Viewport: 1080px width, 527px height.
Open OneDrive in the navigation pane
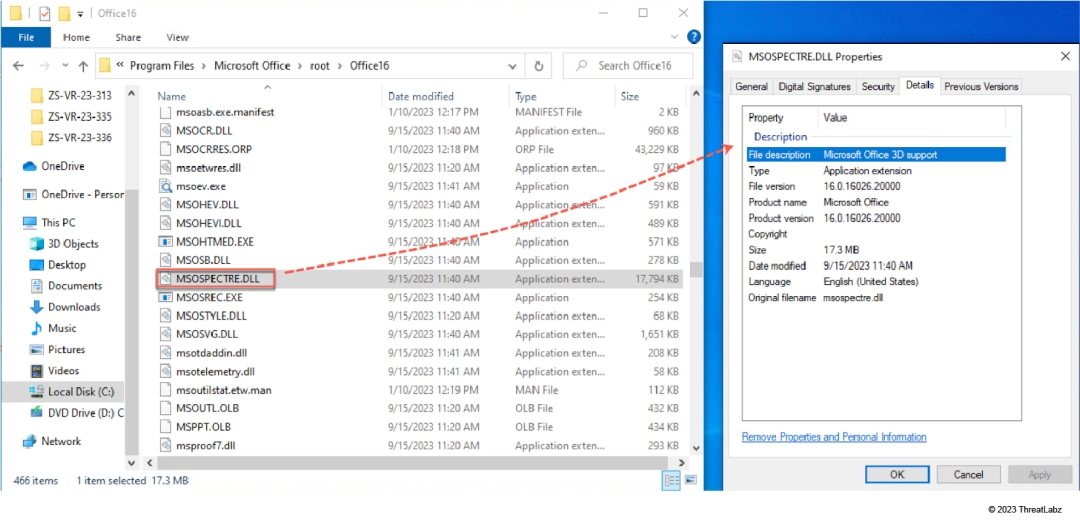point(62,166)
